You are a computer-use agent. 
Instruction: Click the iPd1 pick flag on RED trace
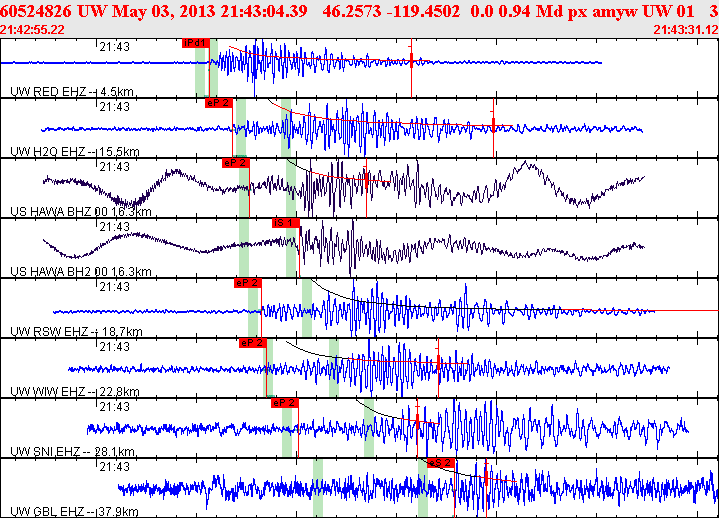pyautogui.click(x=196, y=43)
